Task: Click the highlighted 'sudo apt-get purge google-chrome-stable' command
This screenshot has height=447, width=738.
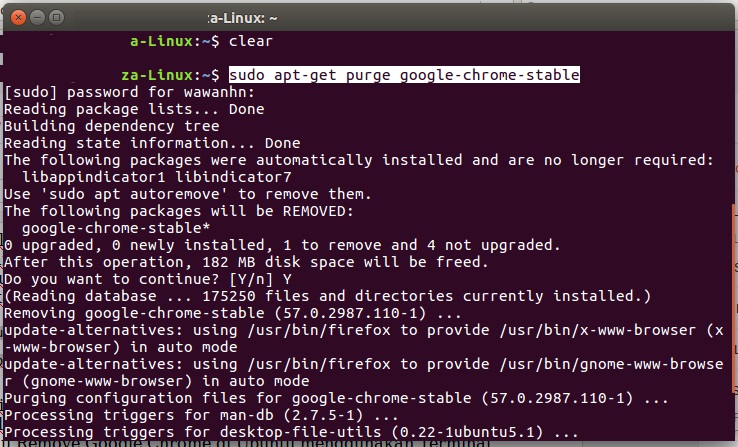Action: 404,75
